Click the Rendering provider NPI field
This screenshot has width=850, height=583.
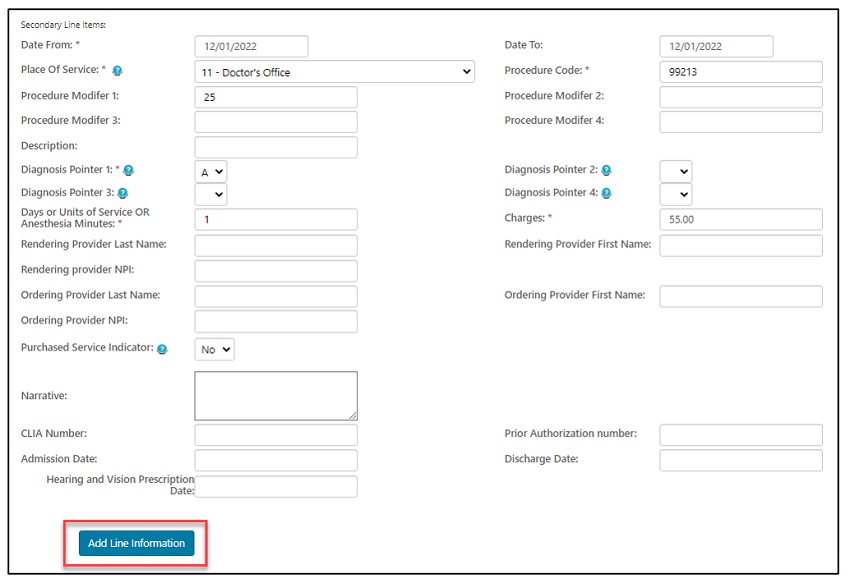click(x=275, y=271)
